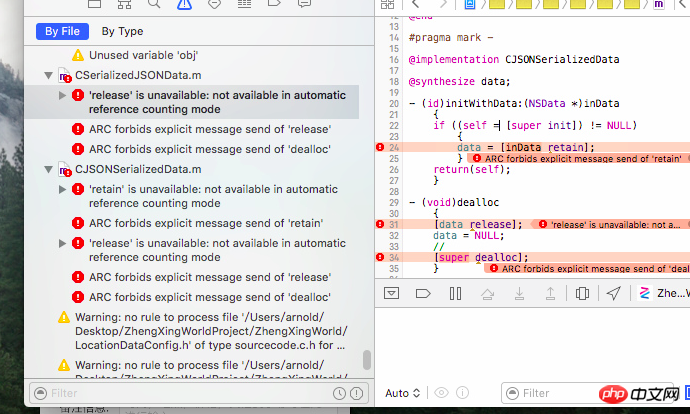The height and width of the screenshot is (414, 690).
Task: Open the Auto variables scope dropdown
Action: [403, 393]
